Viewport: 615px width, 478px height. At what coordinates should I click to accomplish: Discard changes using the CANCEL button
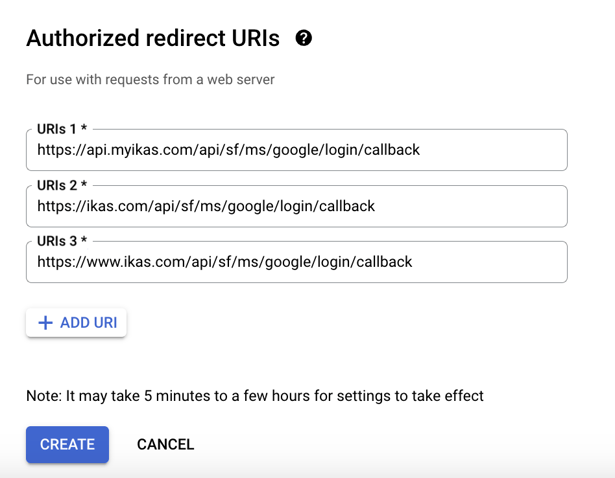pos(166,444)
